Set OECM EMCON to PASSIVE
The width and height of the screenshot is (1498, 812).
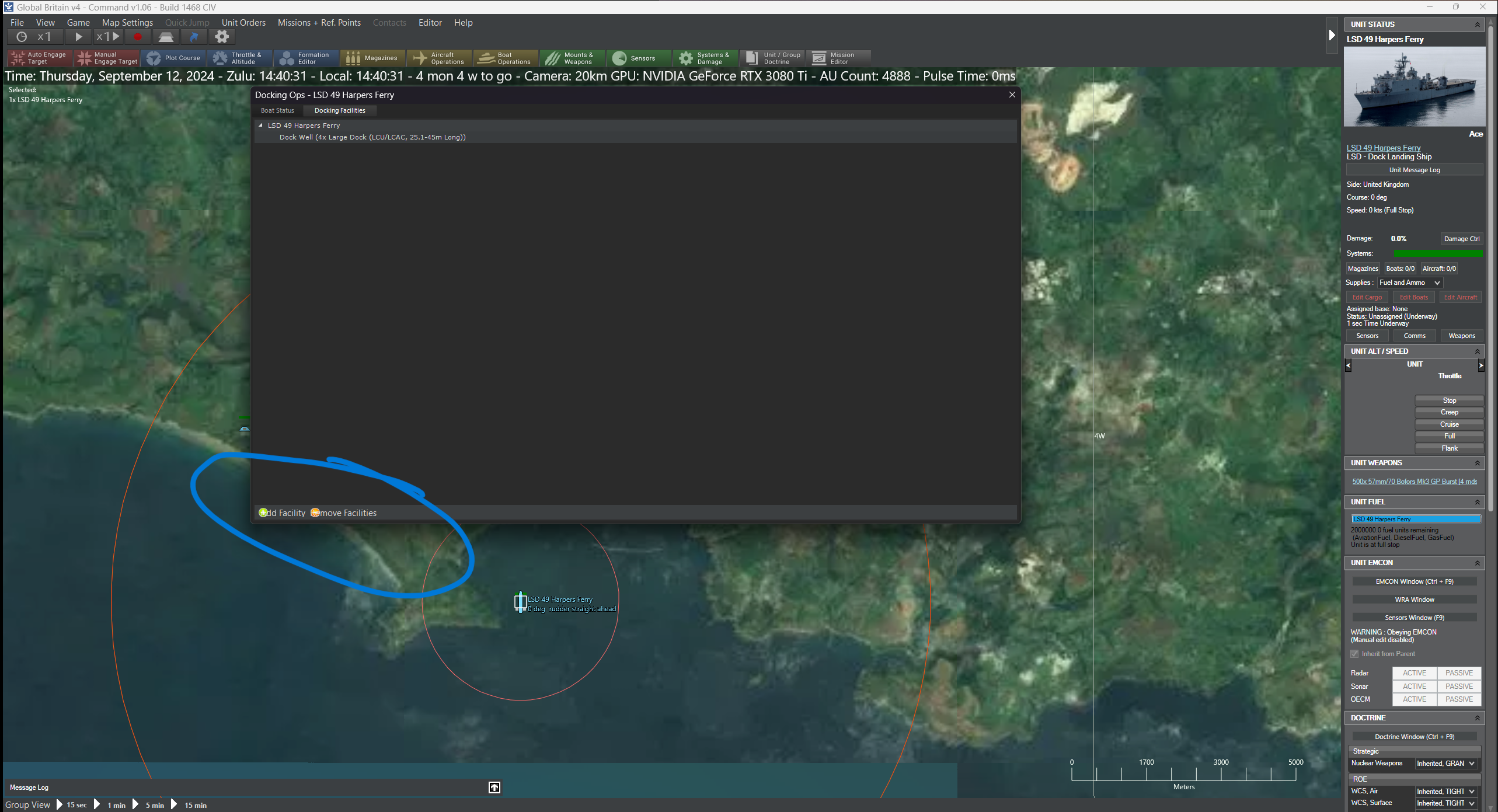click(1459, 699)
